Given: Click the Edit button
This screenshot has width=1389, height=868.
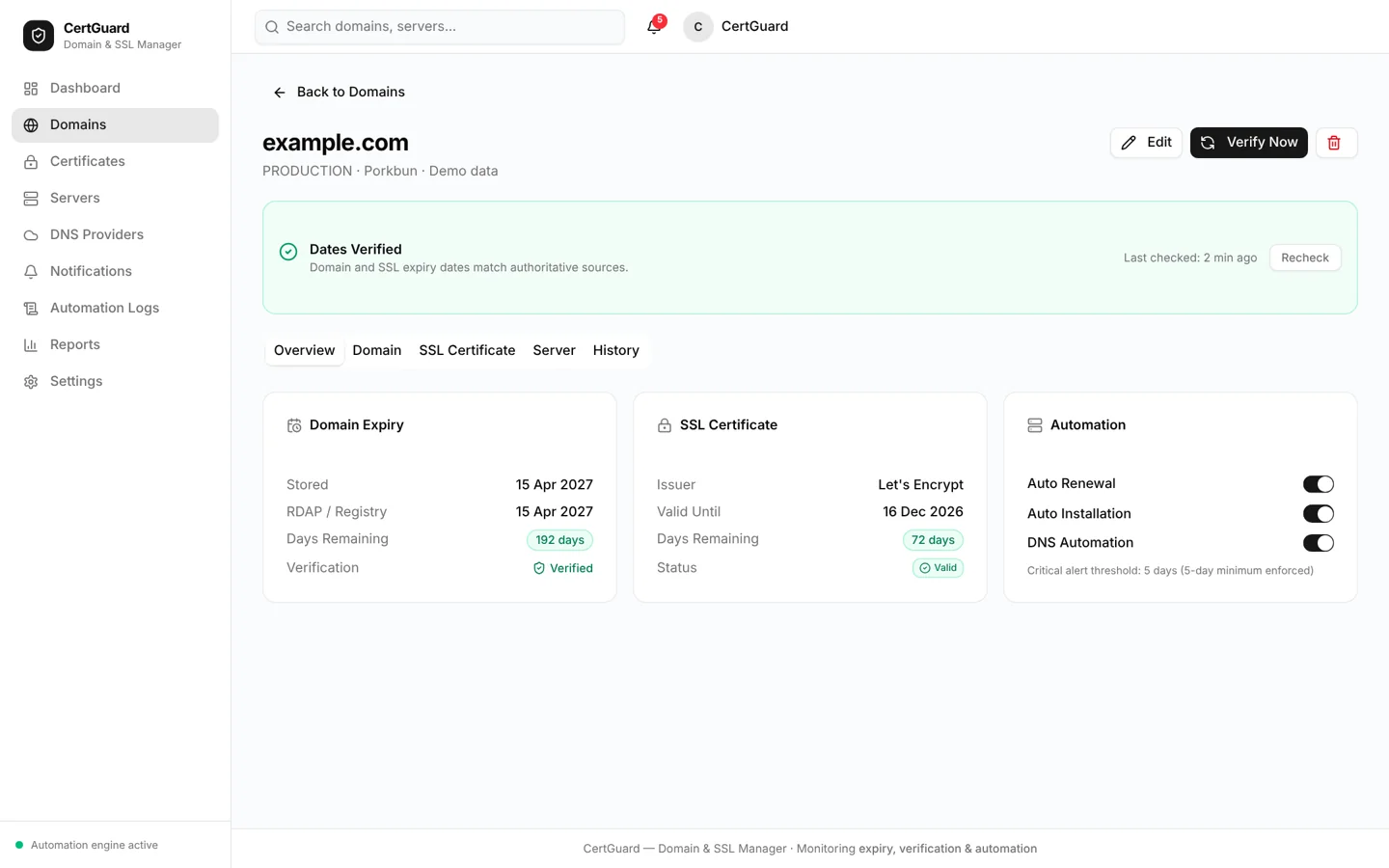Looking at the screenshot, I should [x=1146, y=143].
